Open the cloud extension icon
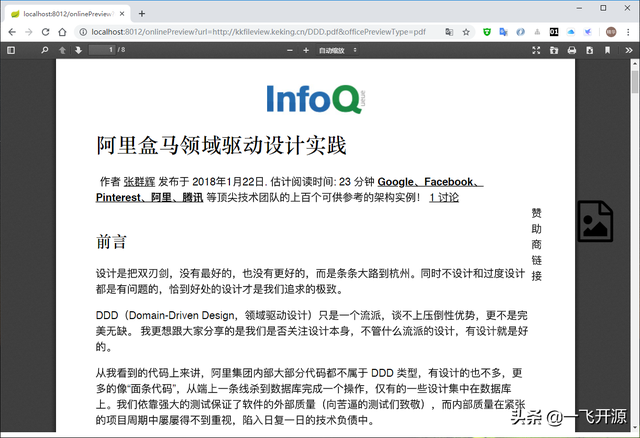The image size is (640, 438). coord(571,32)
